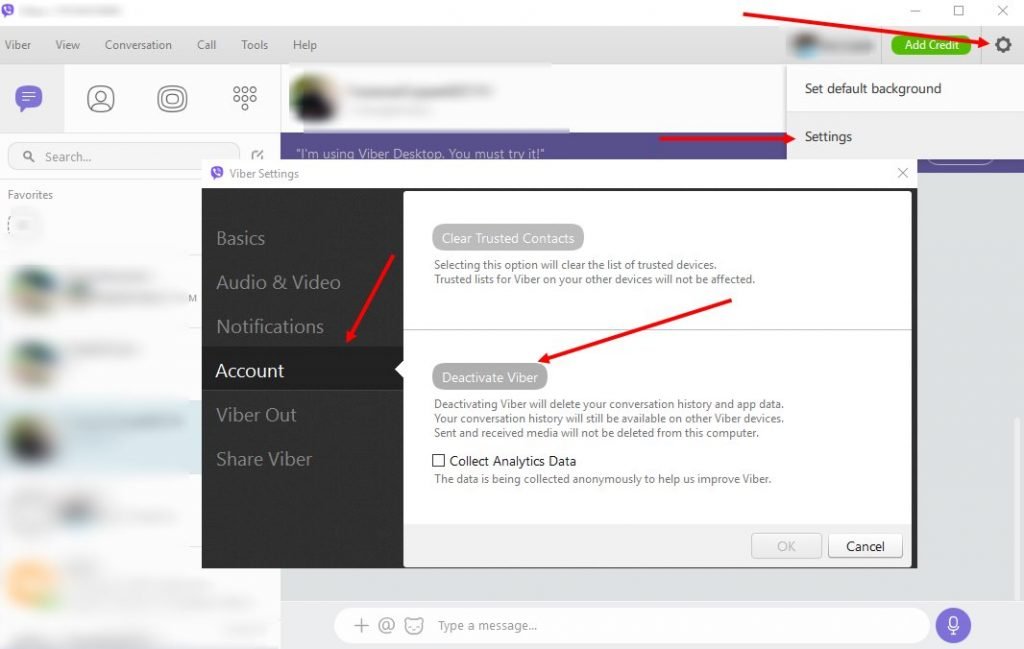The image size is (1024, 649).
Task: Open the Tools menu
Action: 254,45
